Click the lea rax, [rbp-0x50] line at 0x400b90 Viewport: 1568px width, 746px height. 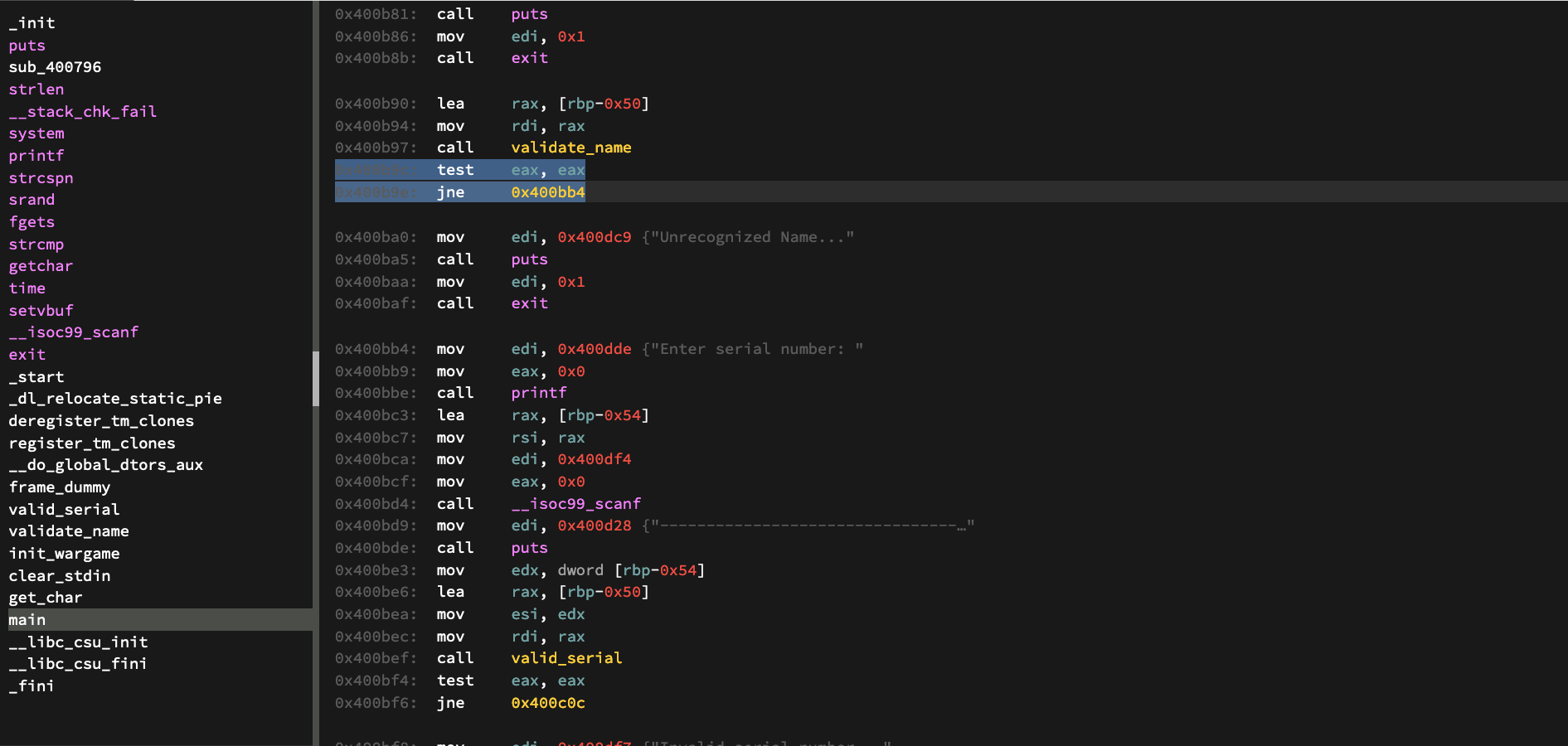(x=492, y=104)
